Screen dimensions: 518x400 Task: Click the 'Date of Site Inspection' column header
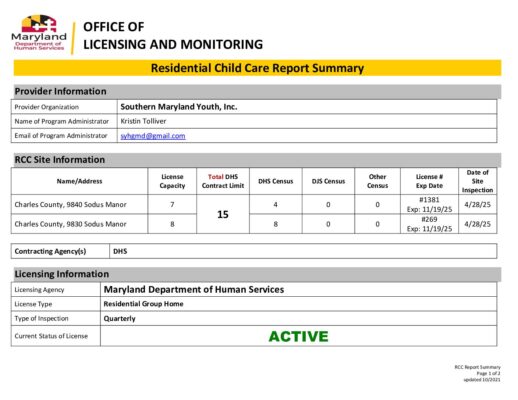tap(477, 181)
